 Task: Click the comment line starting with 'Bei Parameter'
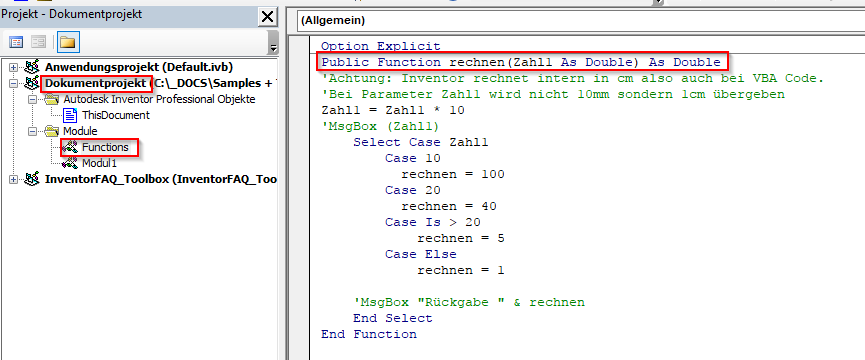coord(553,94)
